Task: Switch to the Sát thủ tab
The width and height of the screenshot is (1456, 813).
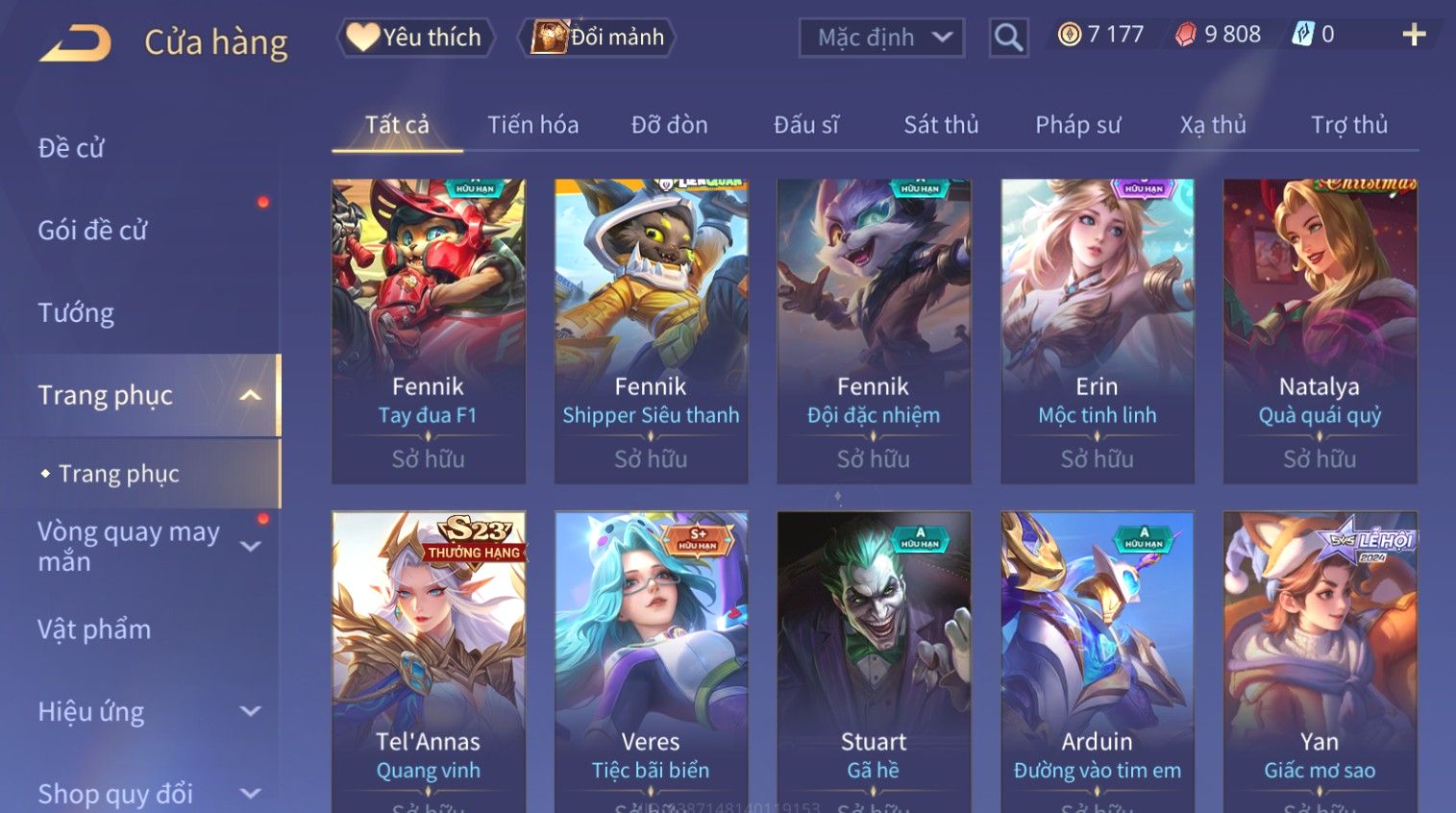Action: [941, 125]
